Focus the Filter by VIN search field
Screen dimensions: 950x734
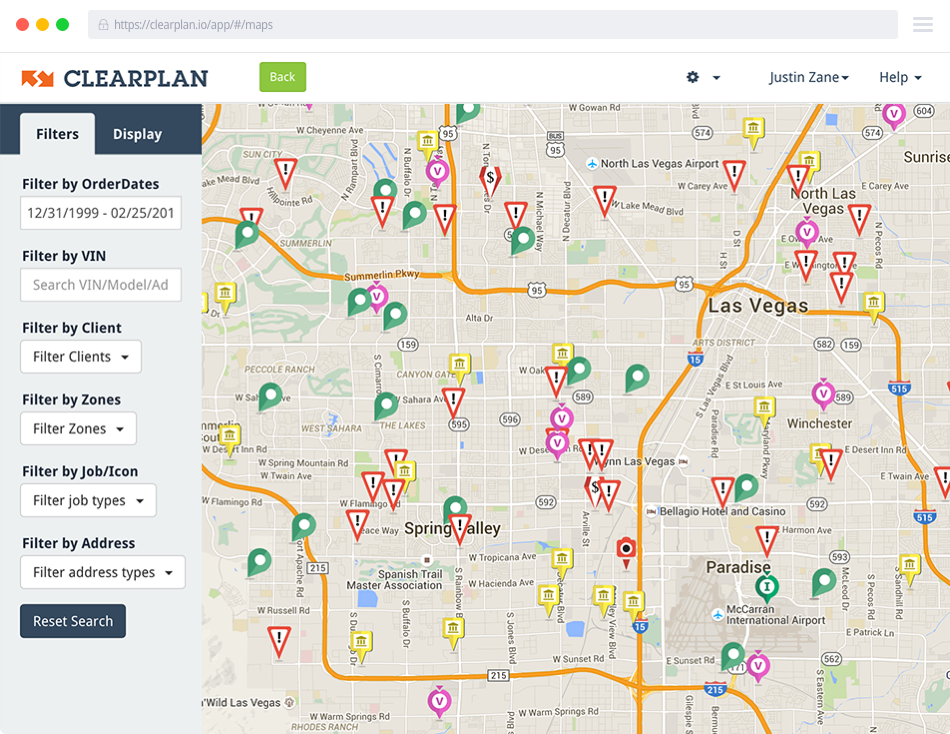[100, 285]
